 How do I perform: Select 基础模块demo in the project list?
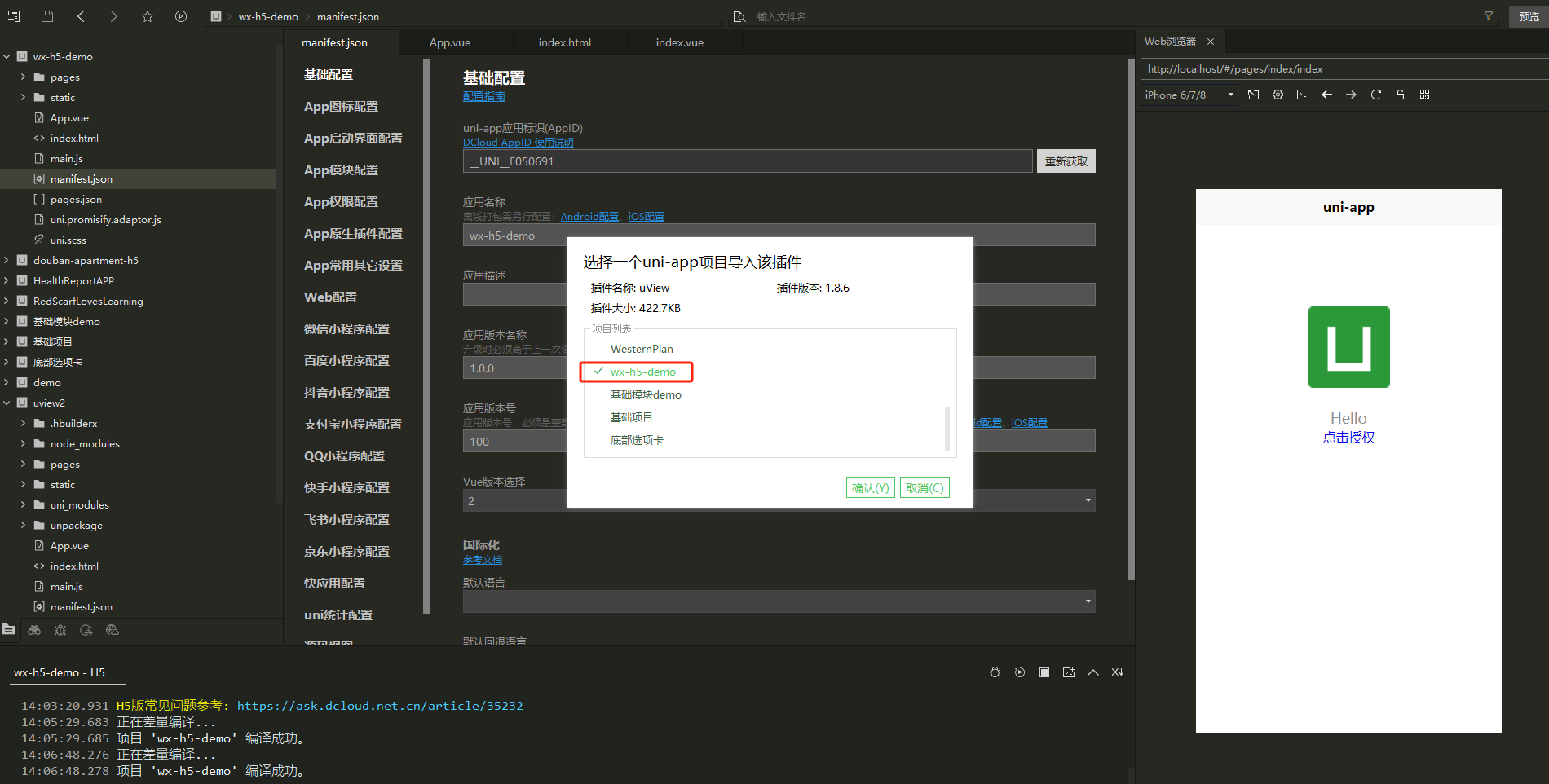[646, 394]
